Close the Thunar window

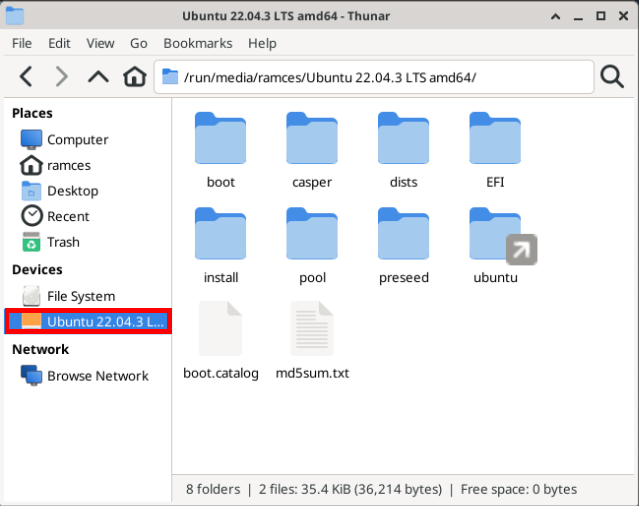pos(624,16)
